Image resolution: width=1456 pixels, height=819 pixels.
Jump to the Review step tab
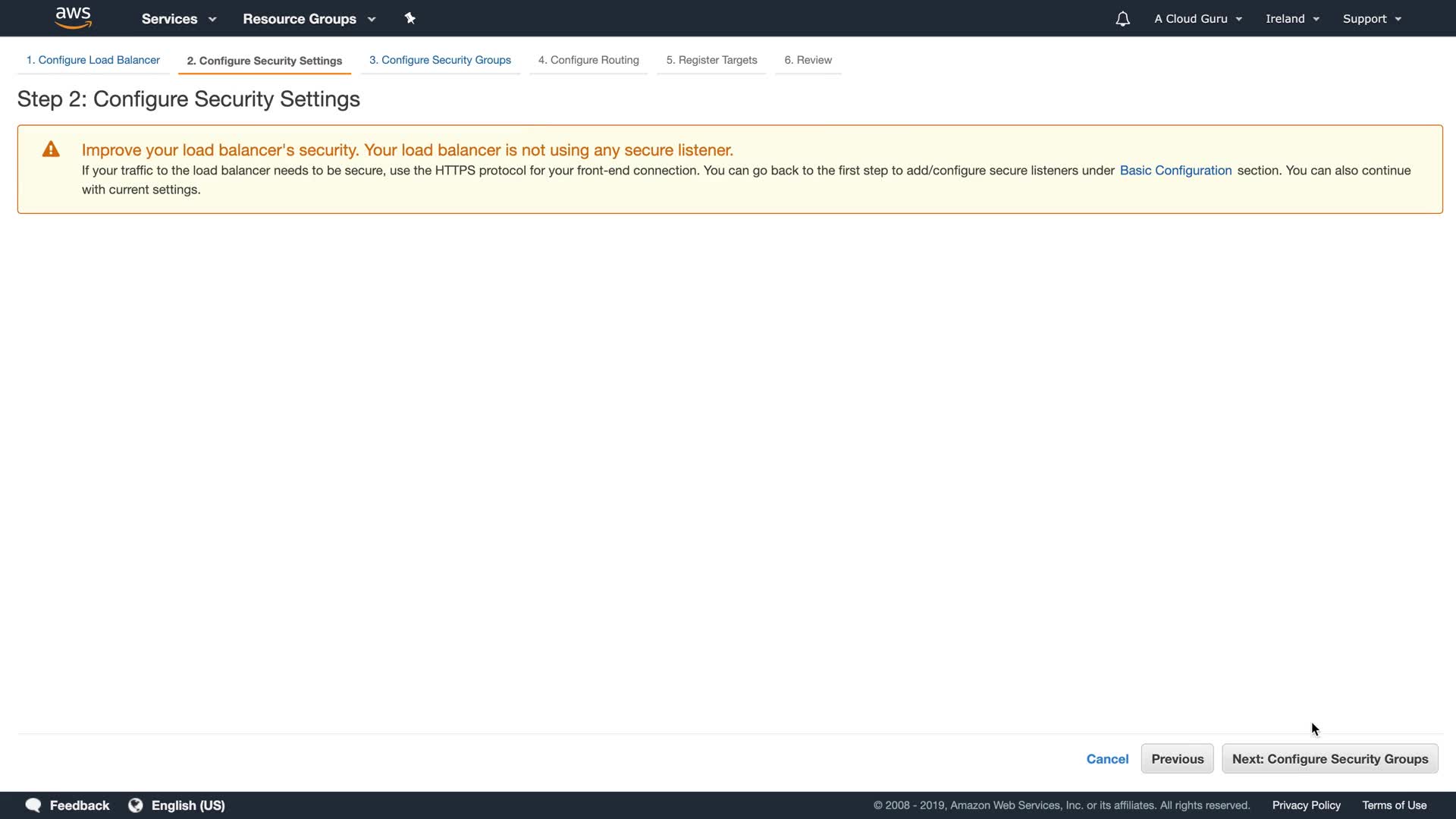coord(808,60)
